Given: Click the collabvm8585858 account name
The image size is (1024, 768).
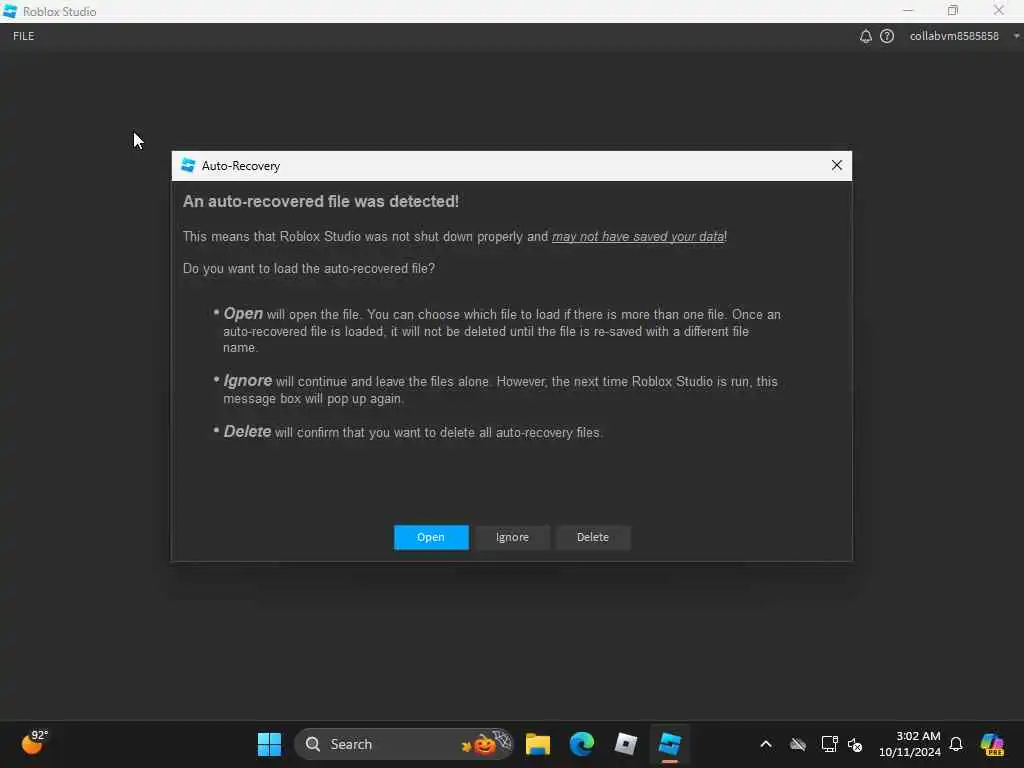Looking at the screenshot, I should (954, 37).
